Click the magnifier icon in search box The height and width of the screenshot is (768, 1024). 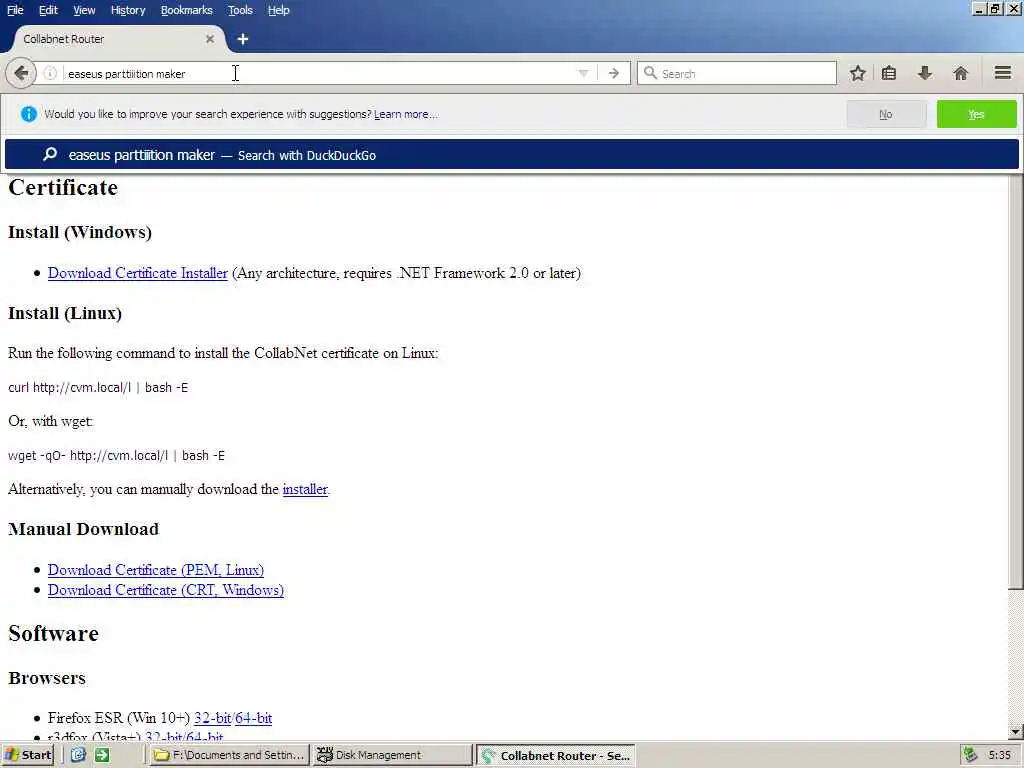tap(650, 73)
